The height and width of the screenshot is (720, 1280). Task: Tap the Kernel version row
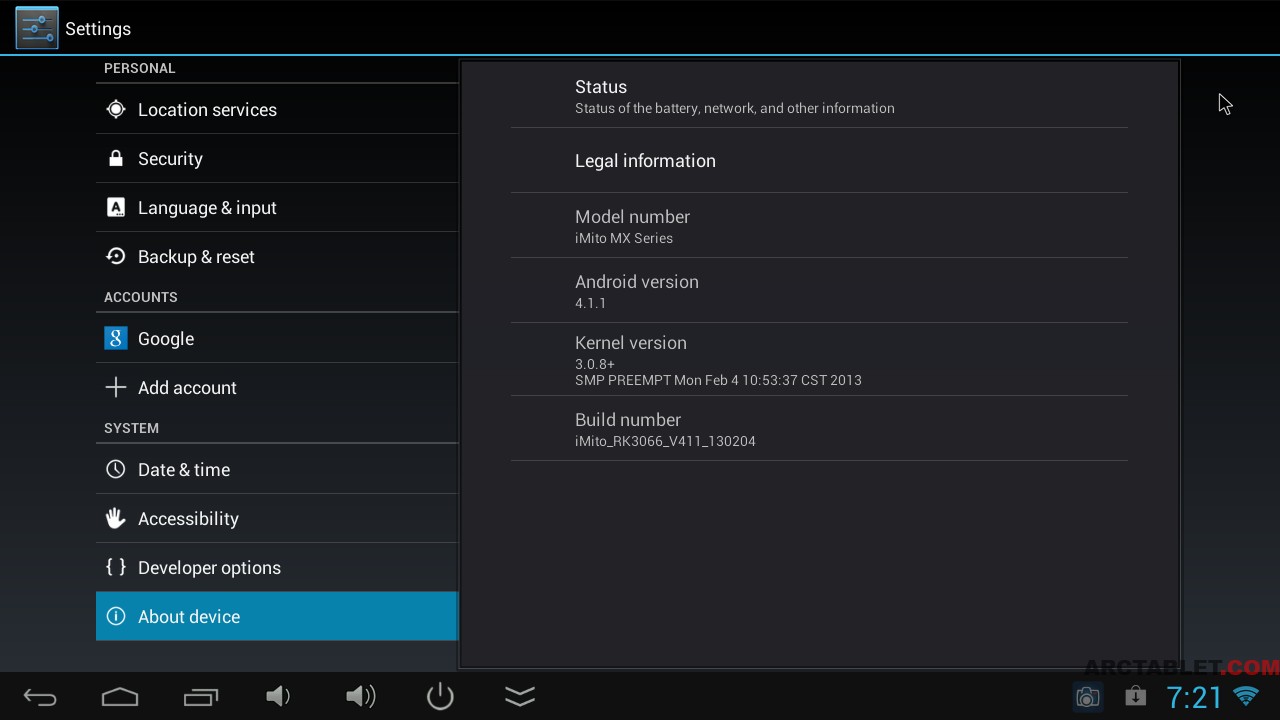pos(819,359)
